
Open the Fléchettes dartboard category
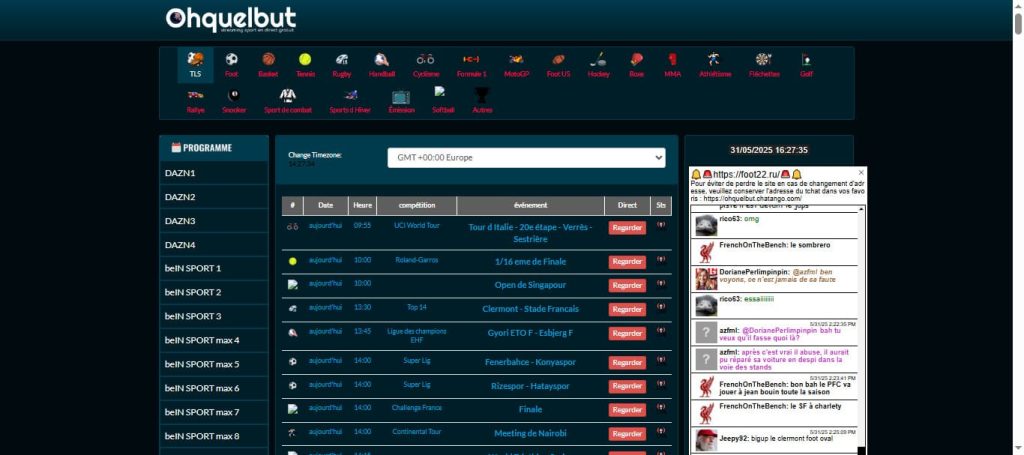pos(764,59)
